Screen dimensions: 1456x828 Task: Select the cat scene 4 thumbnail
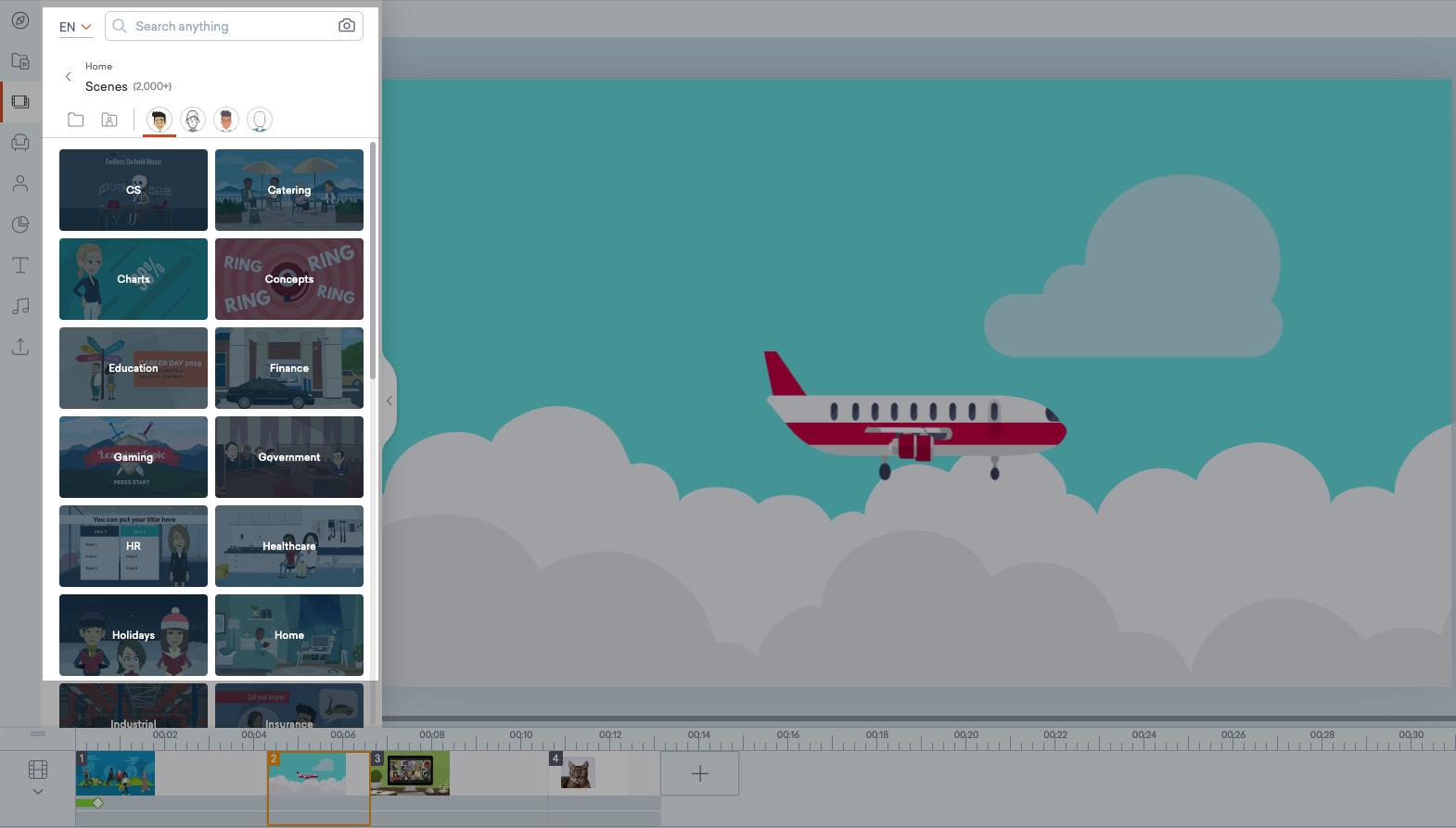(x=576, y=773)
